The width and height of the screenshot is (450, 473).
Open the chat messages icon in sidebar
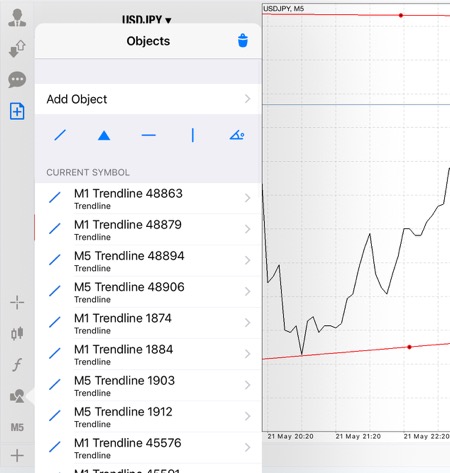[17, 80]
